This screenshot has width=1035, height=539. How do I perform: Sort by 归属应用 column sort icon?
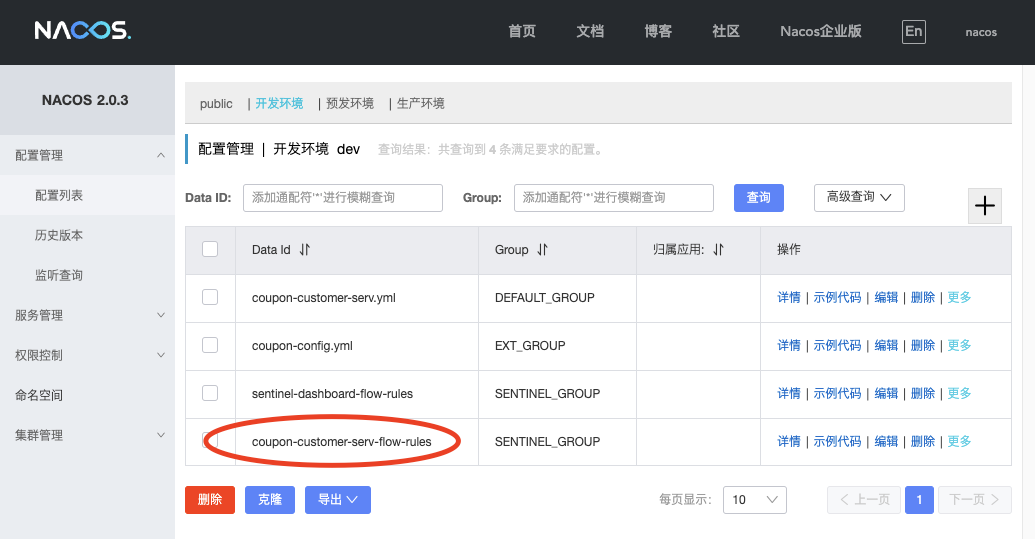click(718, 250)
